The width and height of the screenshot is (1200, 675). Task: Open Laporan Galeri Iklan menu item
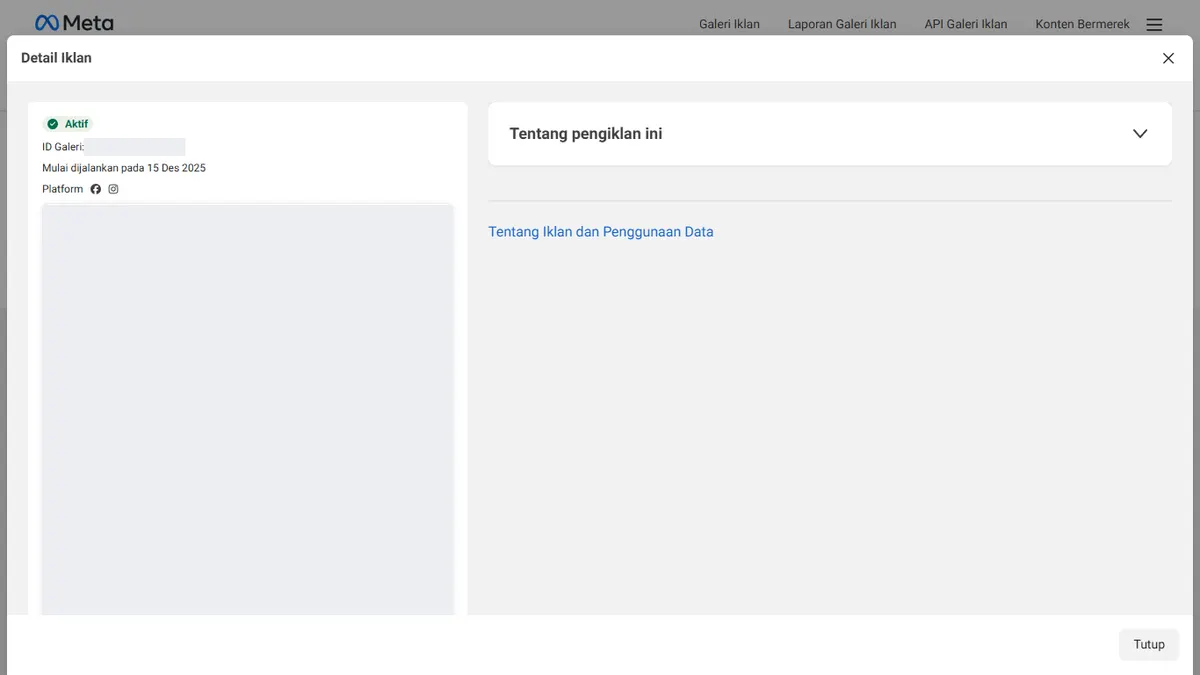pos(842,24)
